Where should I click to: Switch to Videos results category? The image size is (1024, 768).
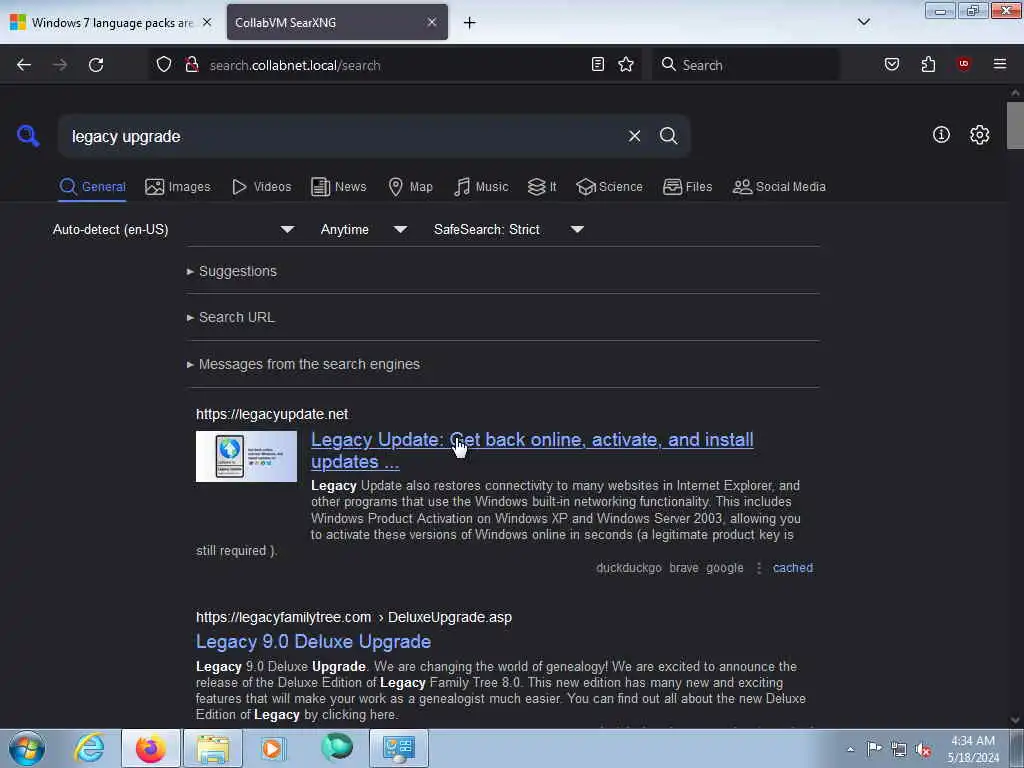coord(261,187)
